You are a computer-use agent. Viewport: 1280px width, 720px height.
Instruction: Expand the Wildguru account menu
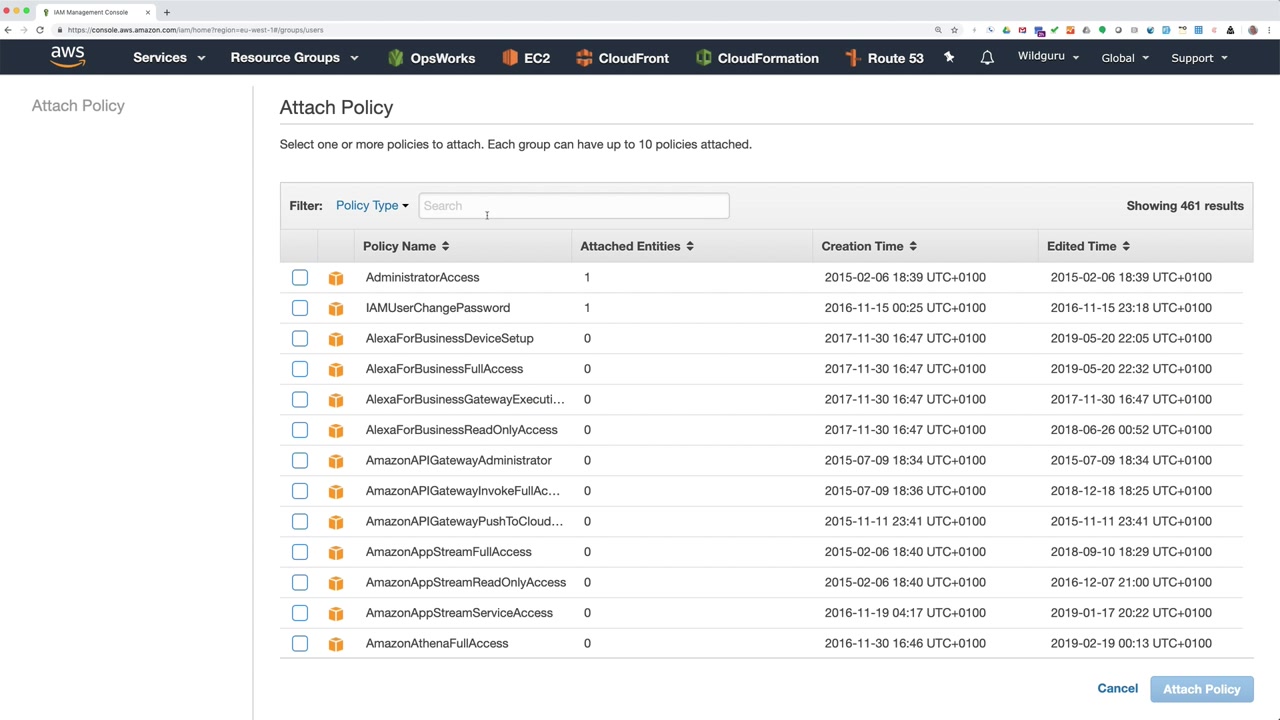(x=1048, y=57)
